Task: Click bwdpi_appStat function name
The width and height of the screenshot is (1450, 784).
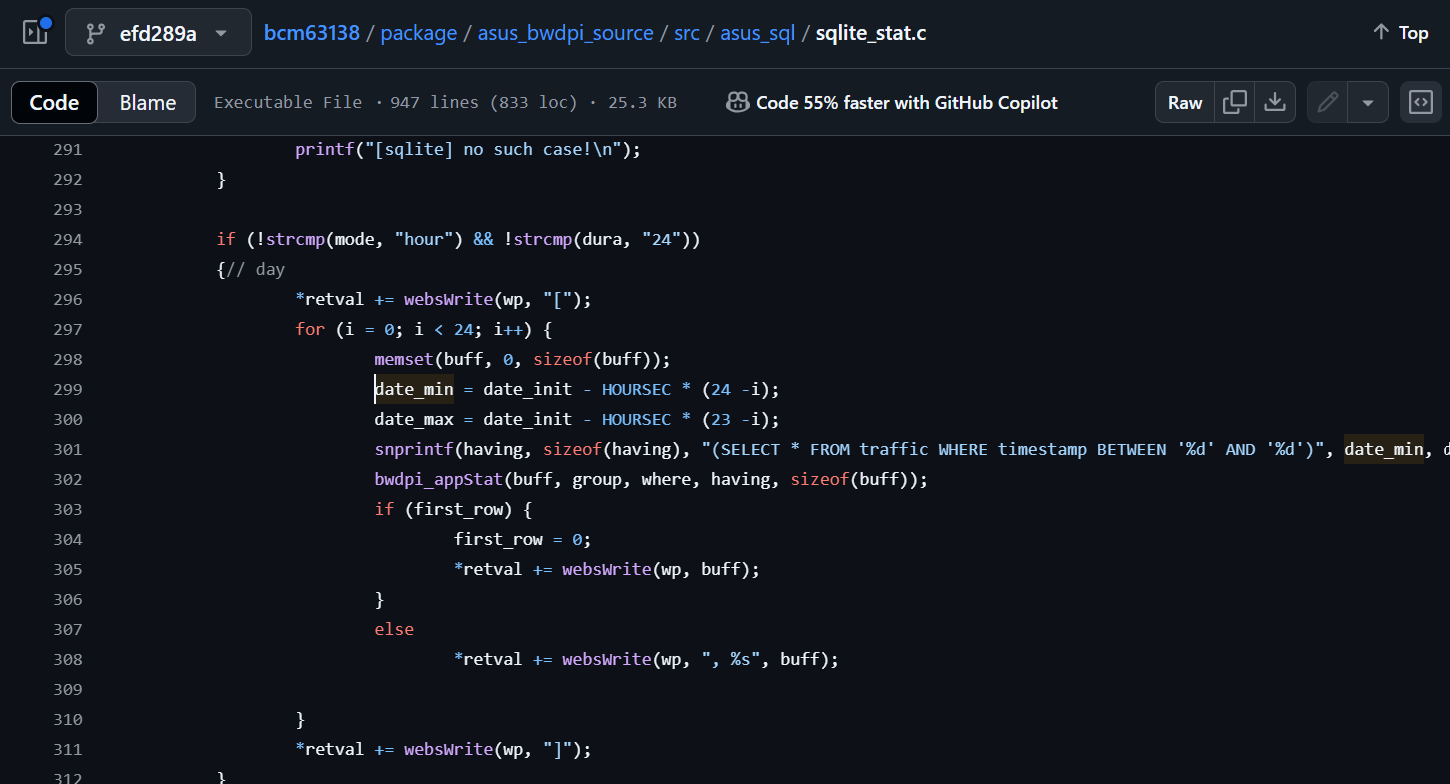Action: point(439,479)
